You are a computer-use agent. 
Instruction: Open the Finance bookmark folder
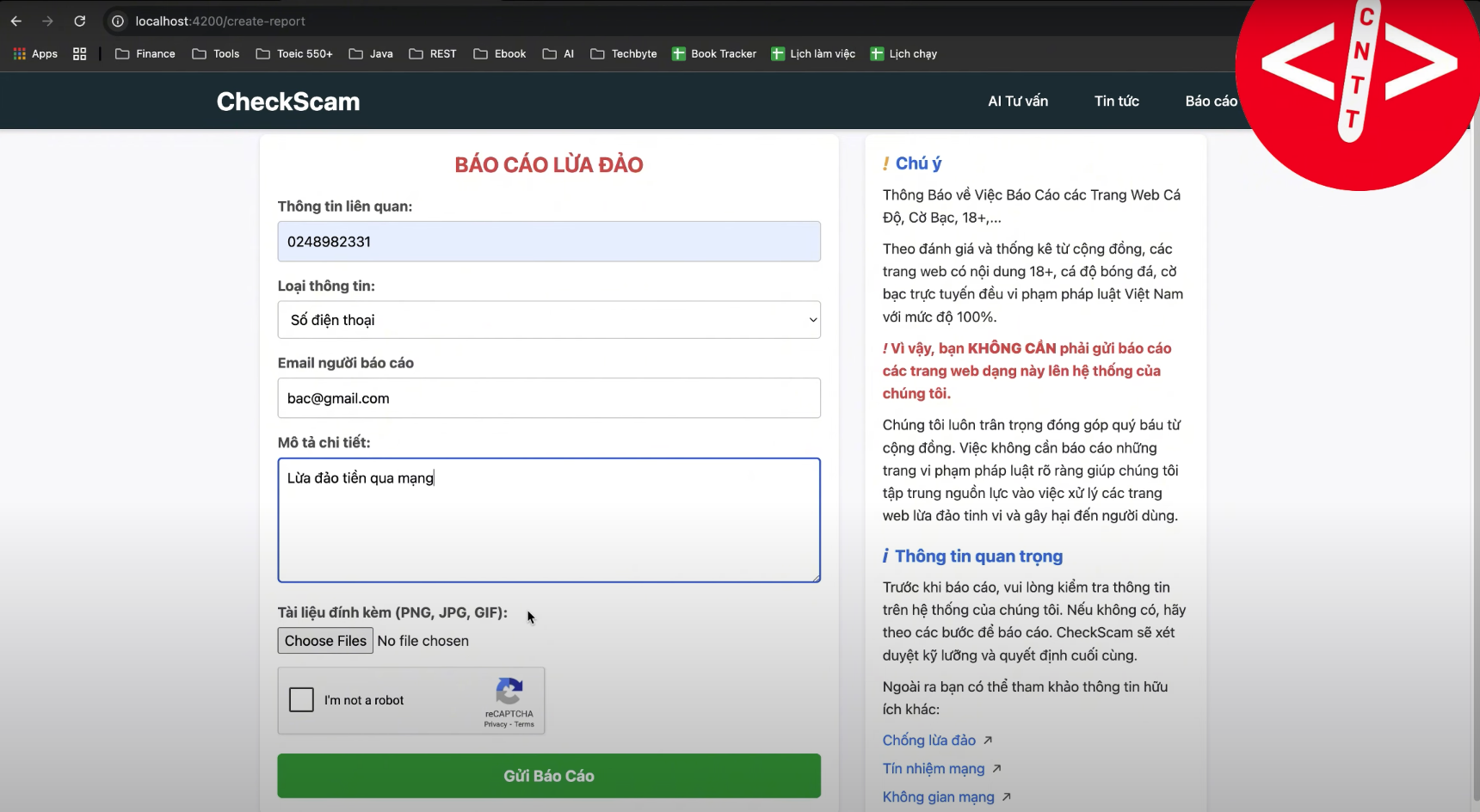click(x=145, y=53)
